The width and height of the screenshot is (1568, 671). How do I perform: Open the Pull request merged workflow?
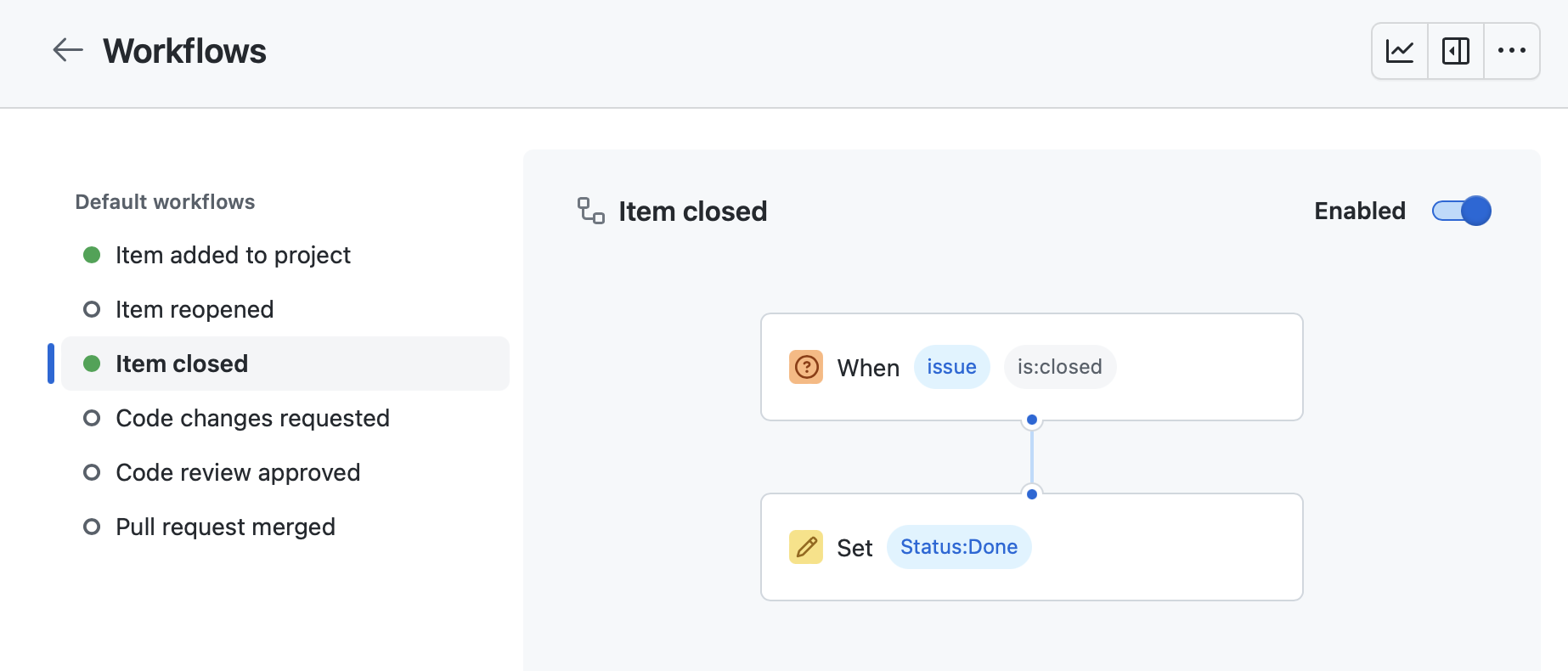click(285, 527)
